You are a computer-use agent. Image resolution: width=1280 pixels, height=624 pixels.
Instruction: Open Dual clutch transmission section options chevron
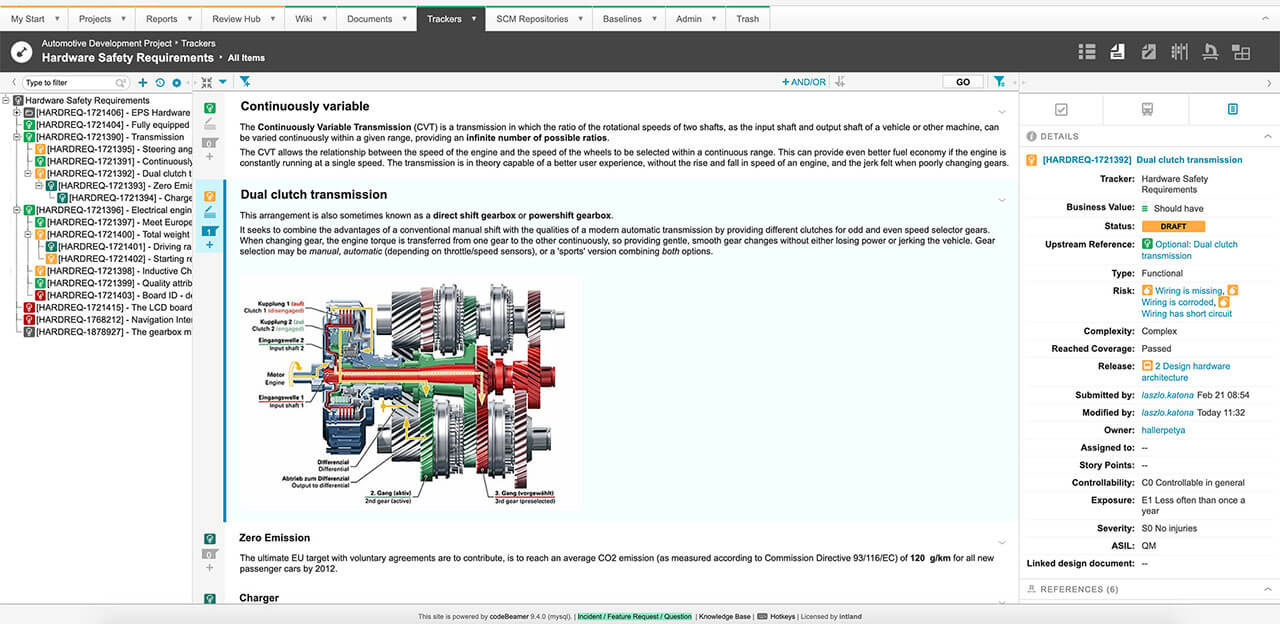(1002, 199)
